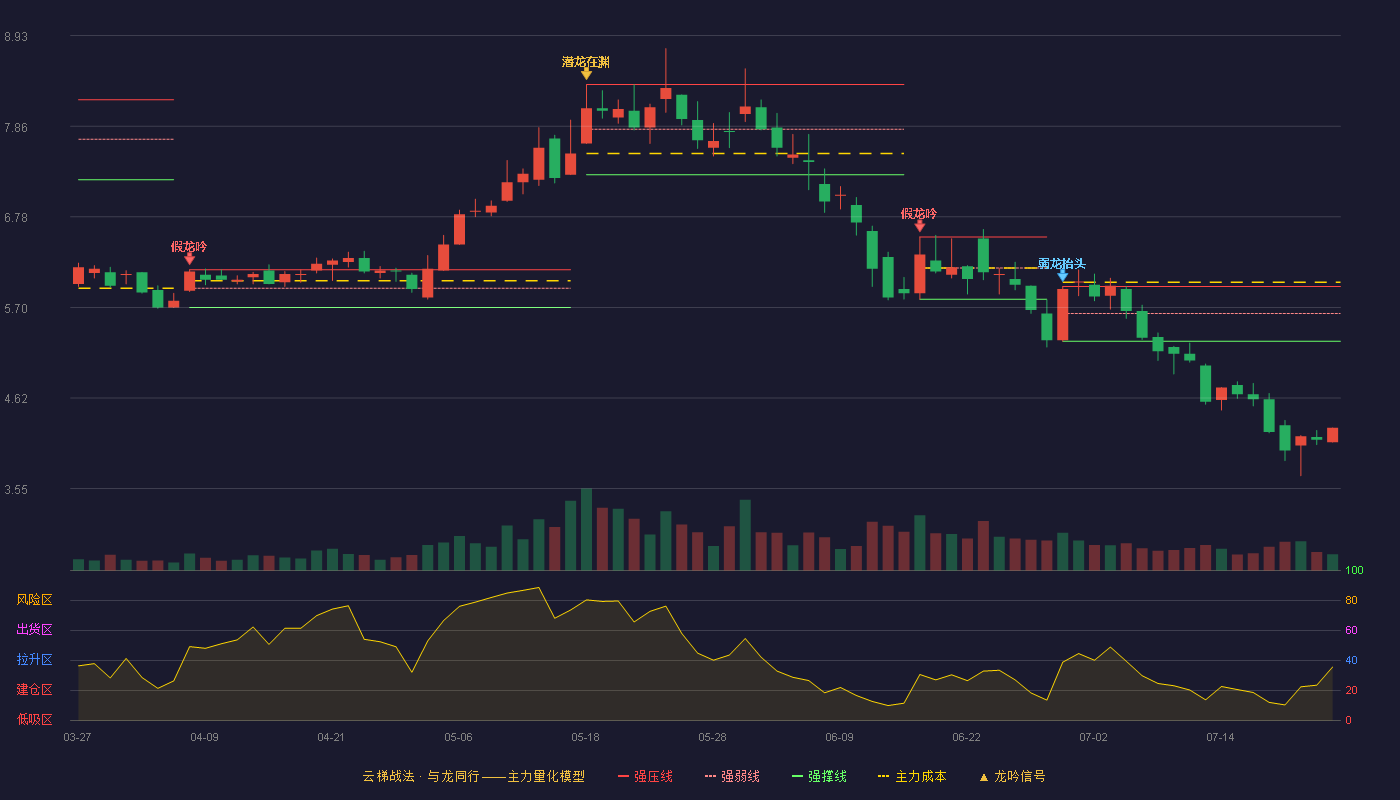The height and width of the screenshot is (800, 1400).
Task: Click the blue 霸龙抬头 arrow marker
Action: pos(1062,276)
